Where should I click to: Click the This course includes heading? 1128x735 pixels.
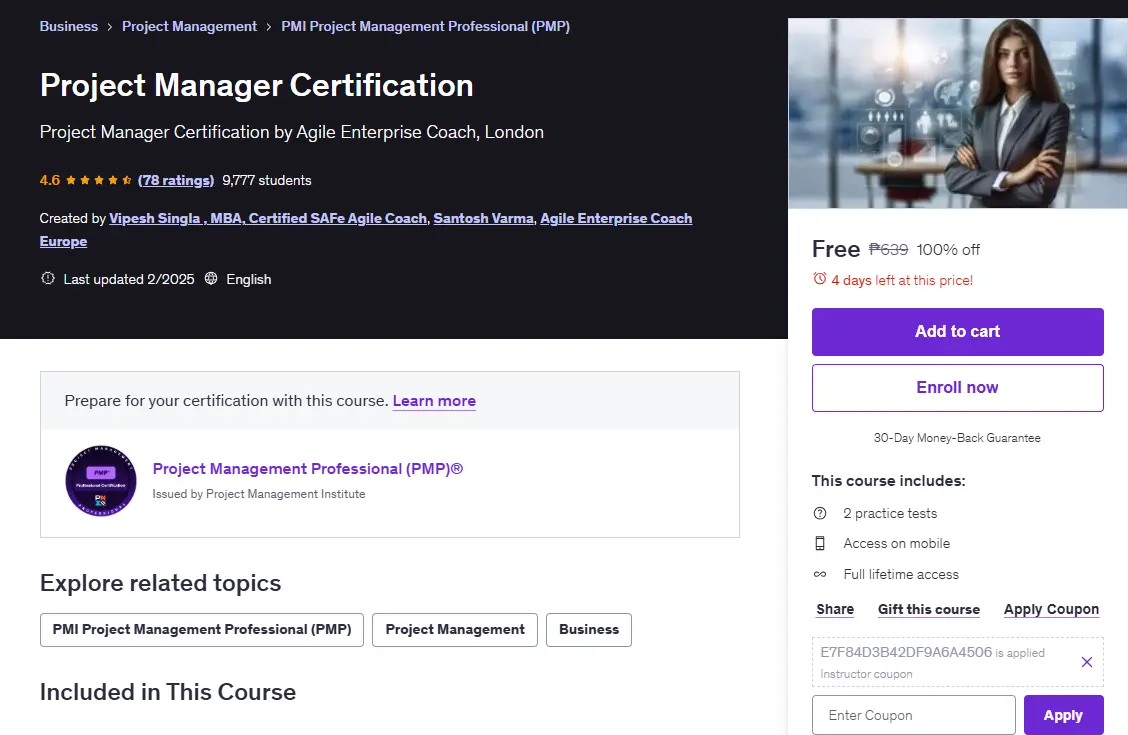[888, 480]
